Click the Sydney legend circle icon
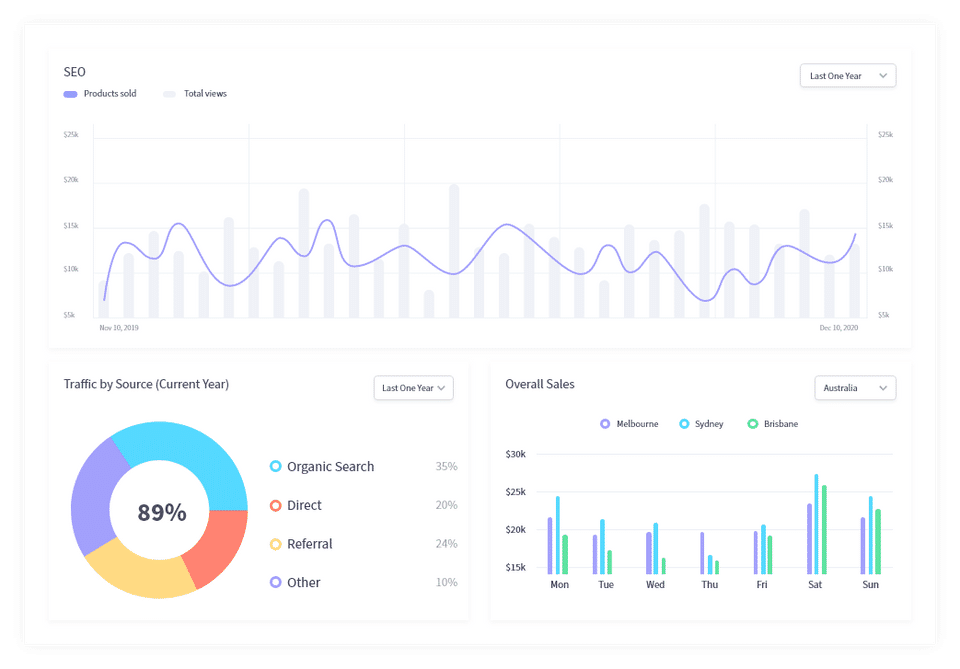The image size is (960, 669). coord(684,424)
